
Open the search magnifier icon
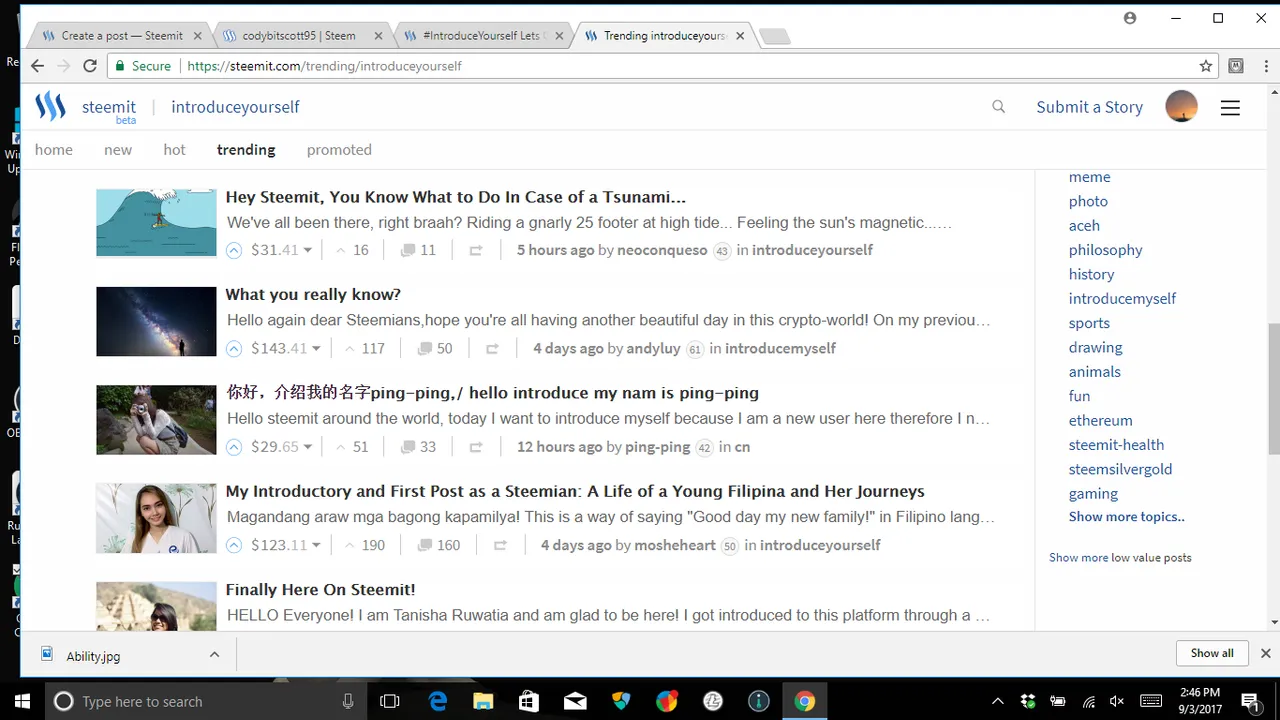point(998,106)
